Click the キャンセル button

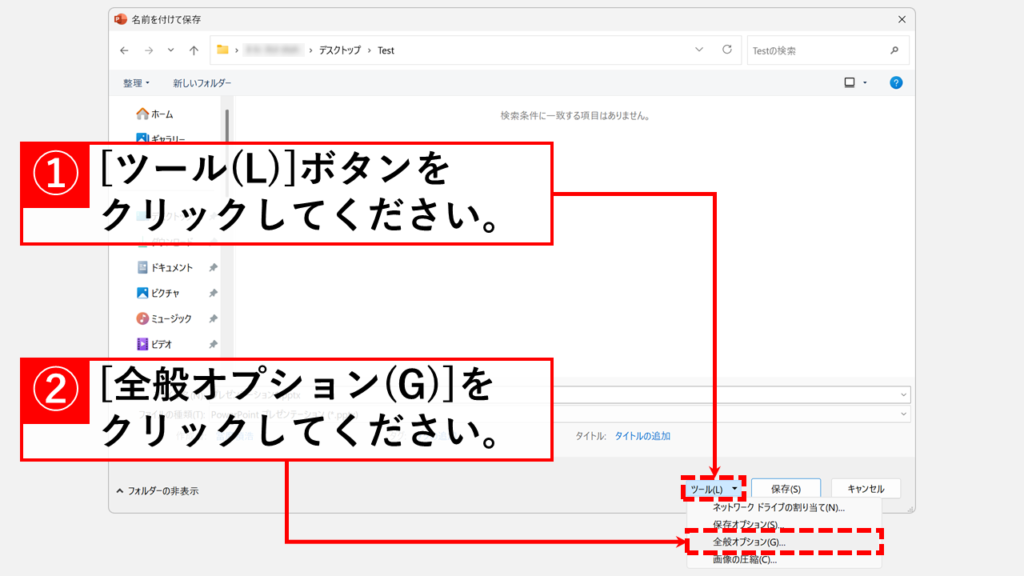866,488
